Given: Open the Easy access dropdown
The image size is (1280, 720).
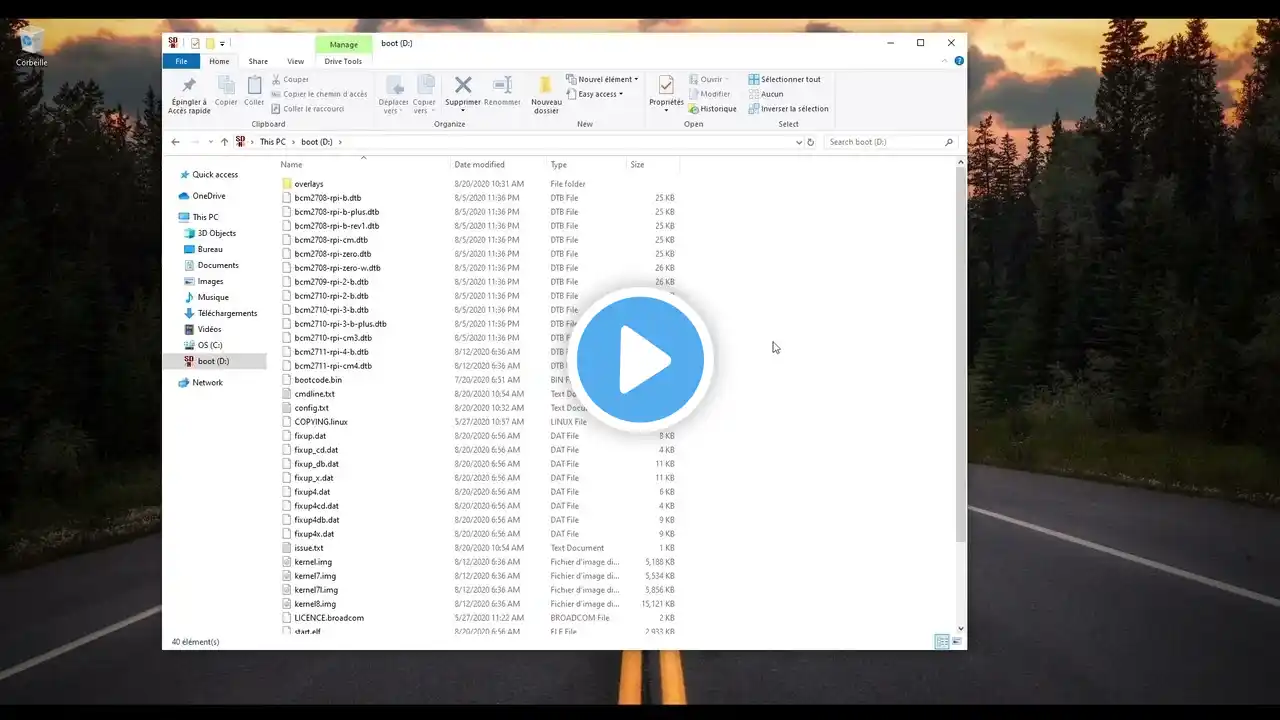Looking at the screenshot, I should point(594,94).
